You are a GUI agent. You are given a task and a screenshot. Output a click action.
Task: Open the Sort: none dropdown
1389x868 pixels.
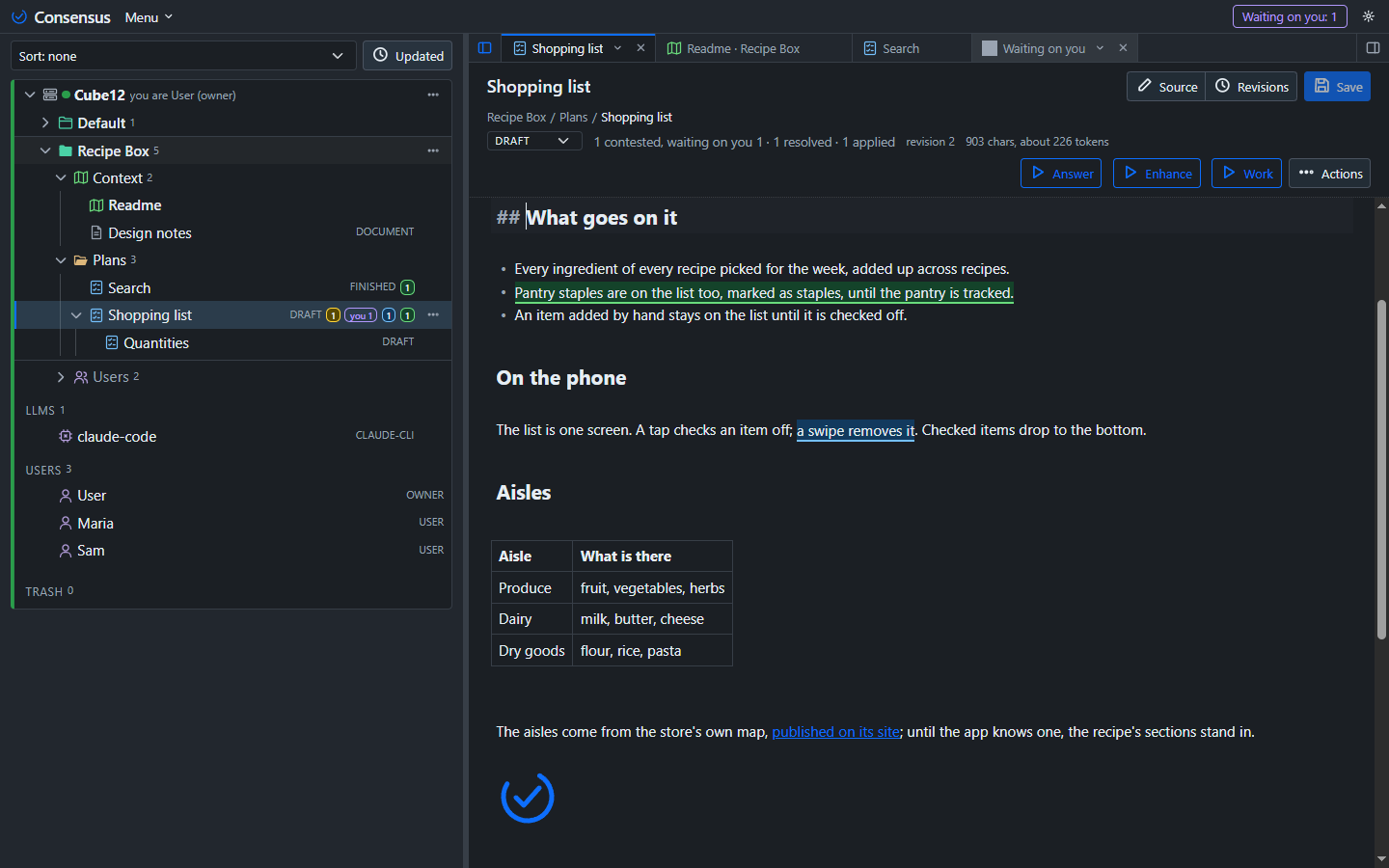point(183,56)
